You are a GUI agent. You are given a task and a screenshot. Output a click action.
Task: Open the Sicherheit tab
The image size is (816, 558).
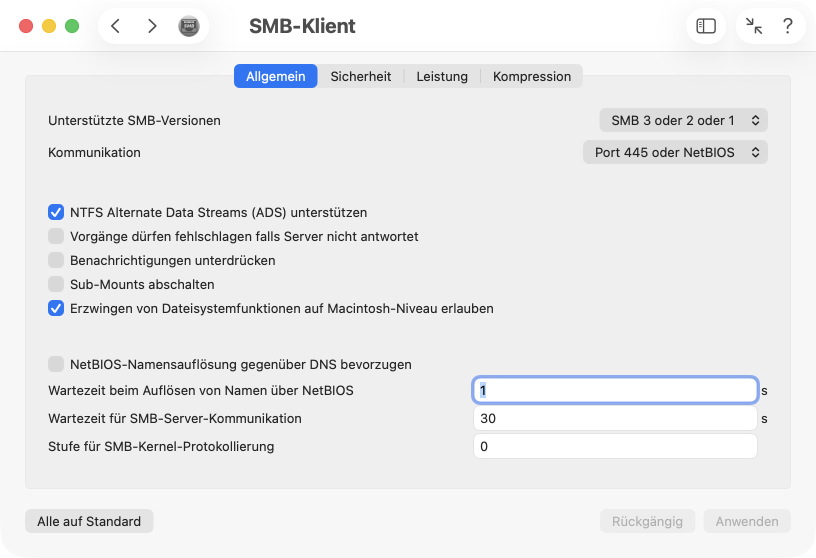pyautogui.click(x=361, y=76)
